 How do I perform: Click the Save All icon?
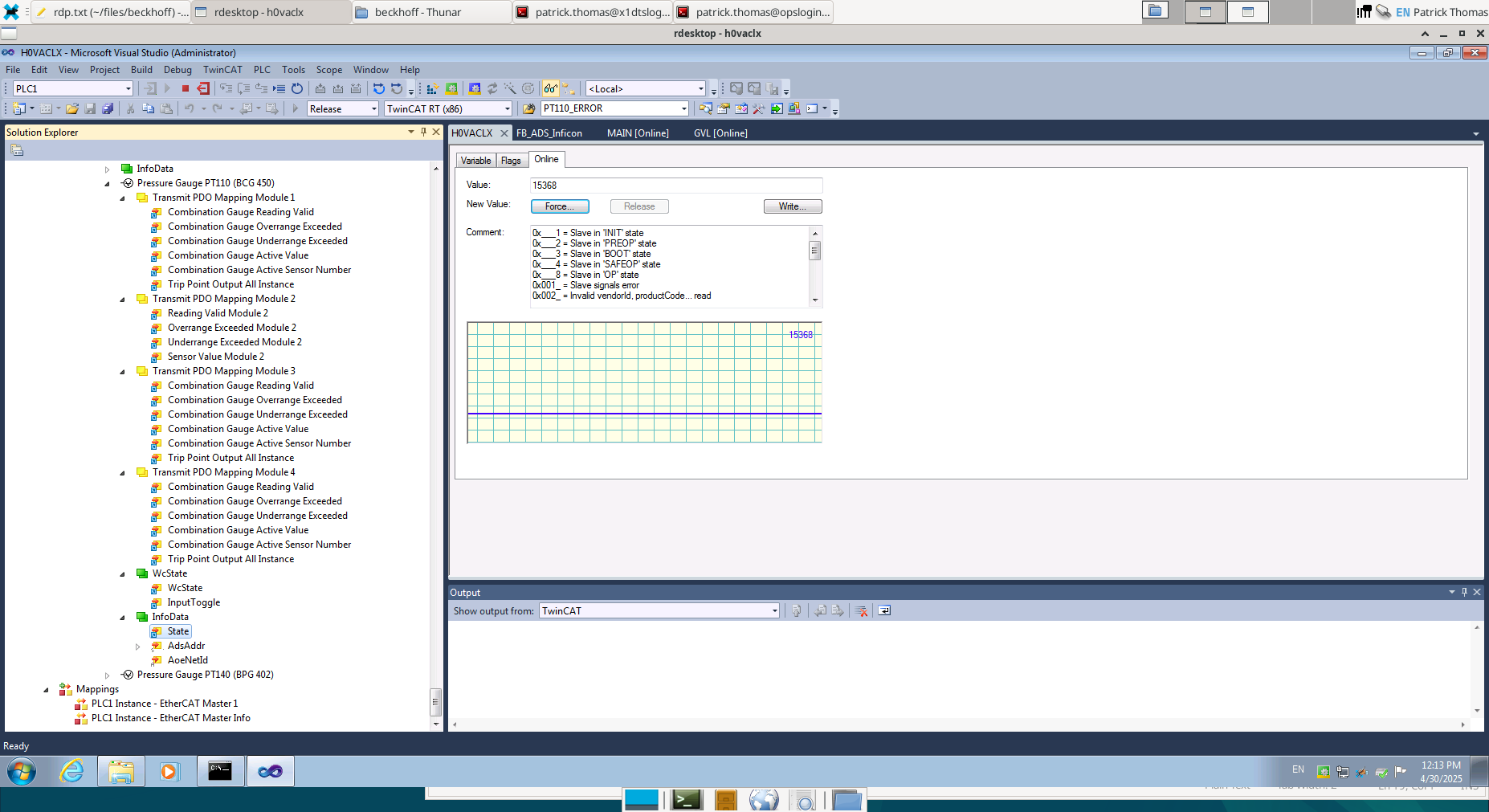(x=108, y=109)
